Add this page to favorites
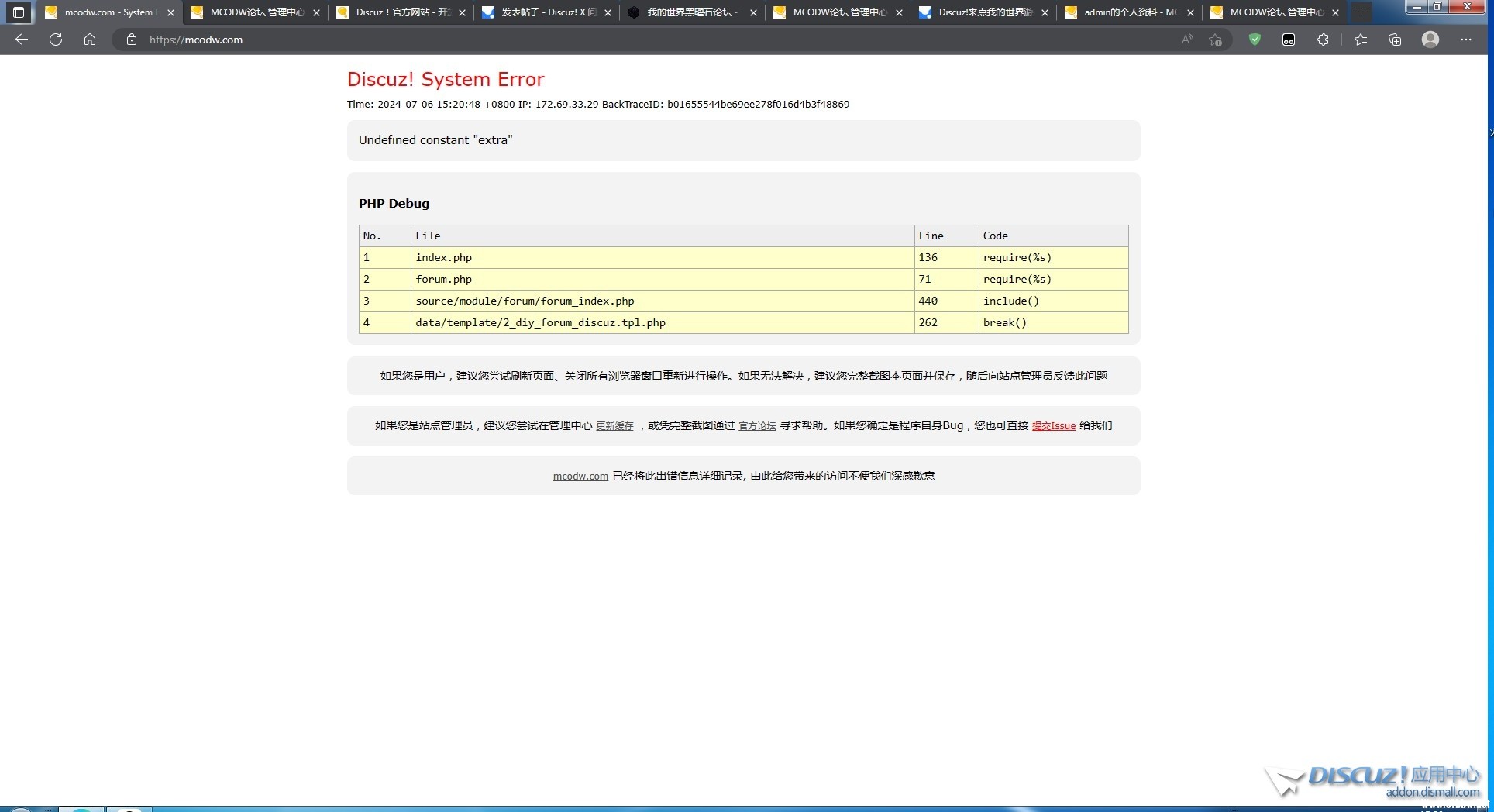Screen dimensions: 1494x812 click(x=1215, y=40)
